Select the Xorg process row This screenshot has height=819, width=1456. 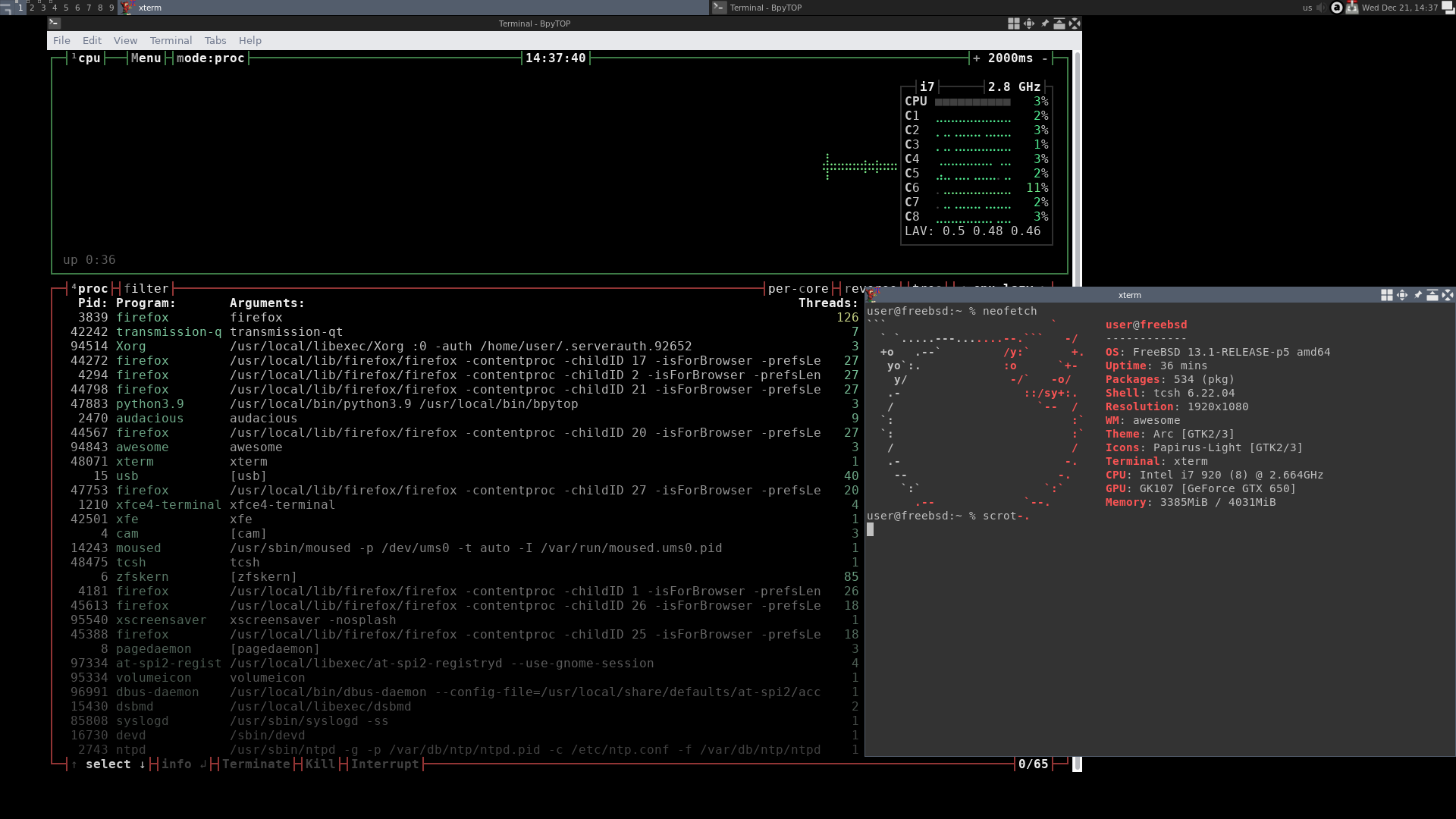(464, 347)
